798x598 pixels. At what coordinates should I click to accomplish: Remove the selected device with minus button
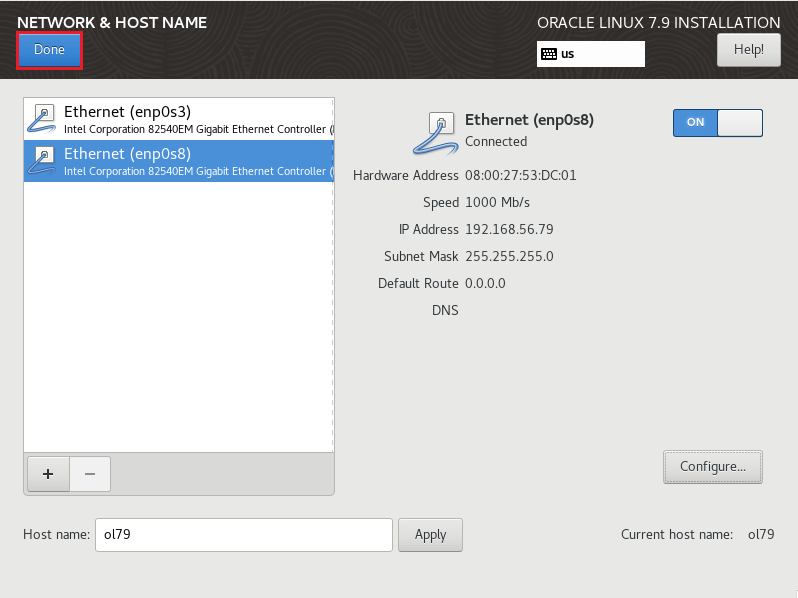90,474
